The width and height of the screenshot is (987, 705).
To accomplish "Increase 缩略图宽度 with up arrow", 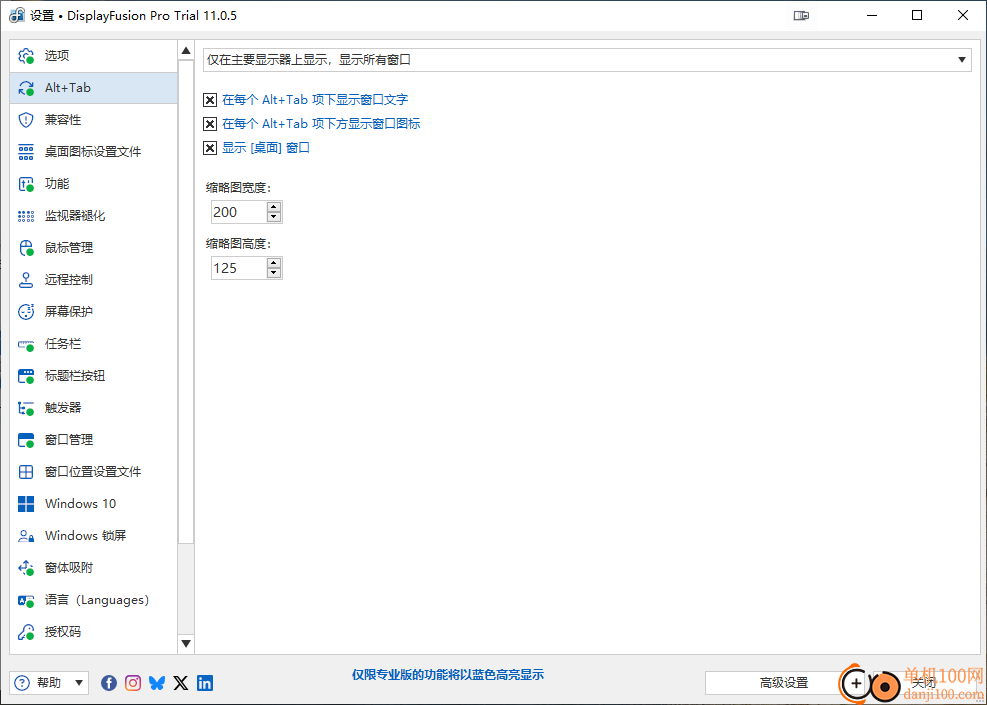I will (274, 207).
